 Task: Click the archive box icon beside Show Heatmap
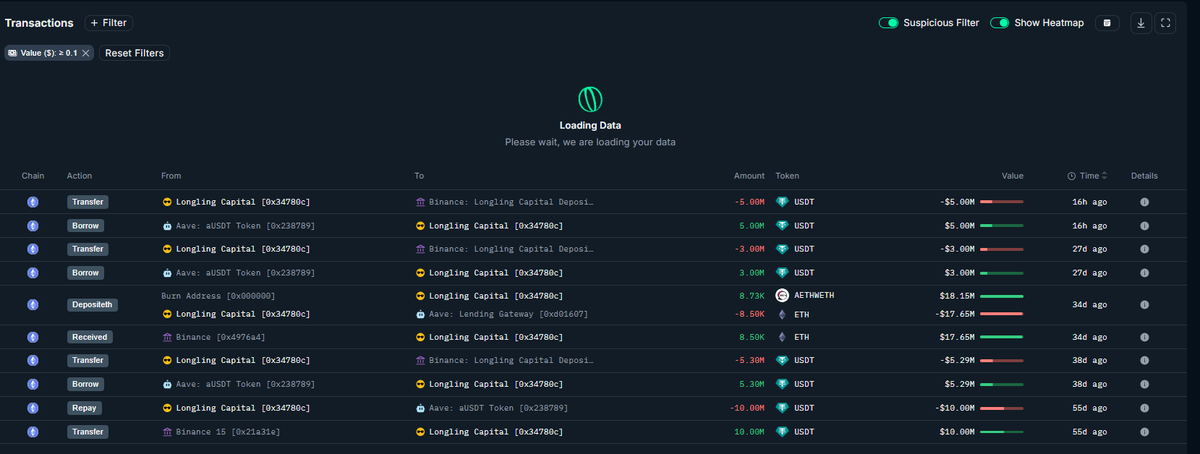click(1107, 23)
